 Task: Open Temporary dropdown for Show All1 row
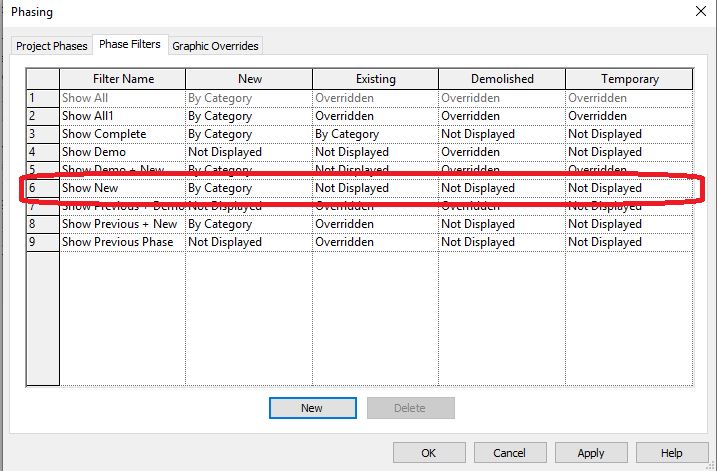click(x=628, y=116)
